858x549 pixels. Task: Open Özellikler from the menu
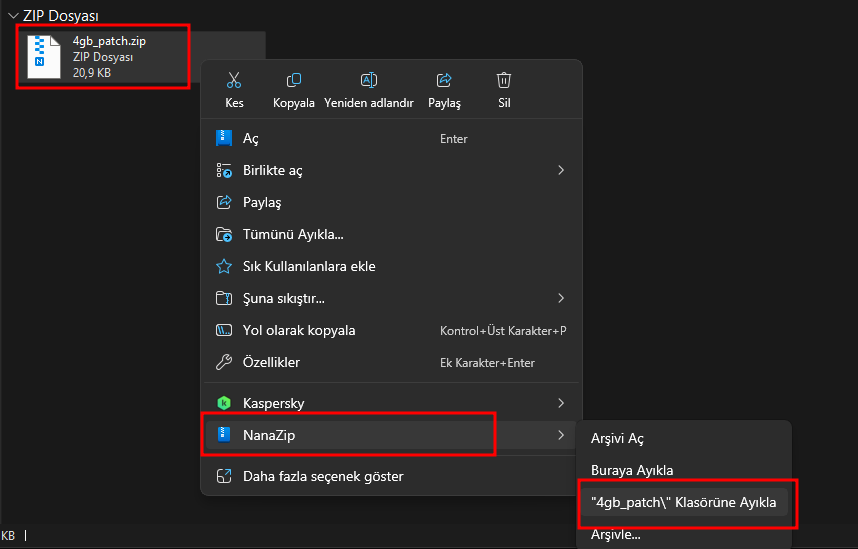(391, 362)
